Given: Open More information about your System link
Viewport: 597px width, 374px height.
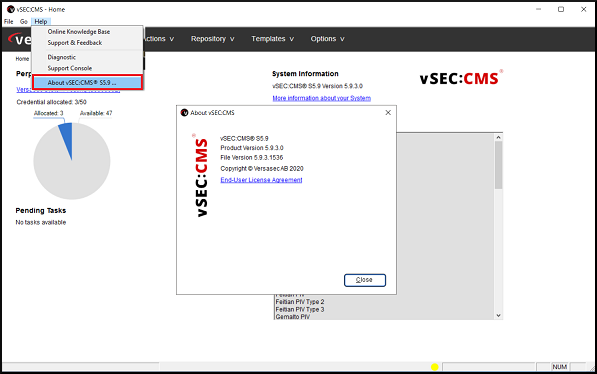Looking at the screenshot, I should point(321,98).
